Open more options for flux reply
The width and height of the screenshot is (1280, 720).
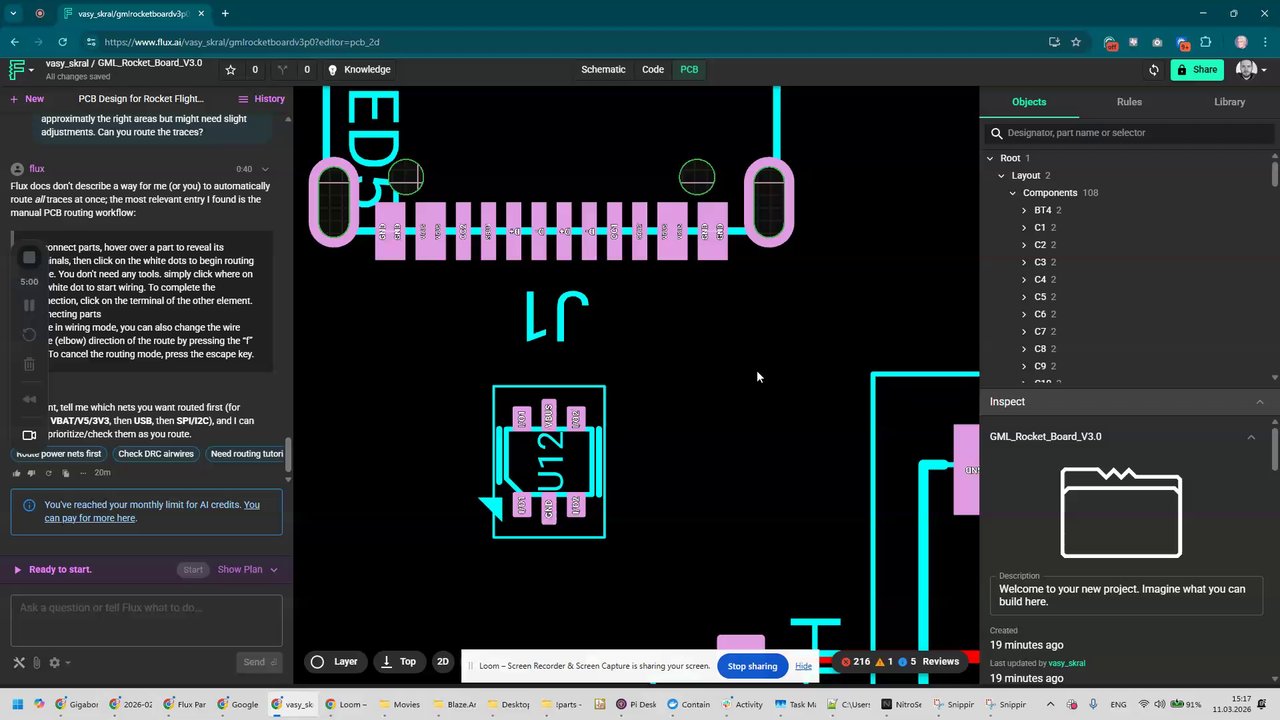tap(83, 473)
